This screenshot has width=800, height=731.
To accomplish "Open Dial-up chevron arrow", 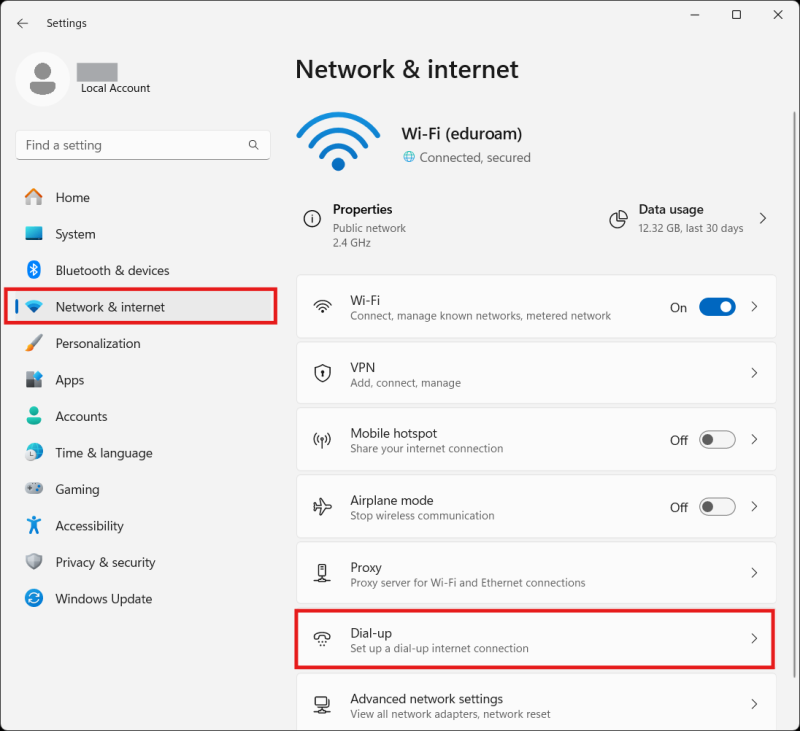I will pyautogui.click(x=754, y=639).
